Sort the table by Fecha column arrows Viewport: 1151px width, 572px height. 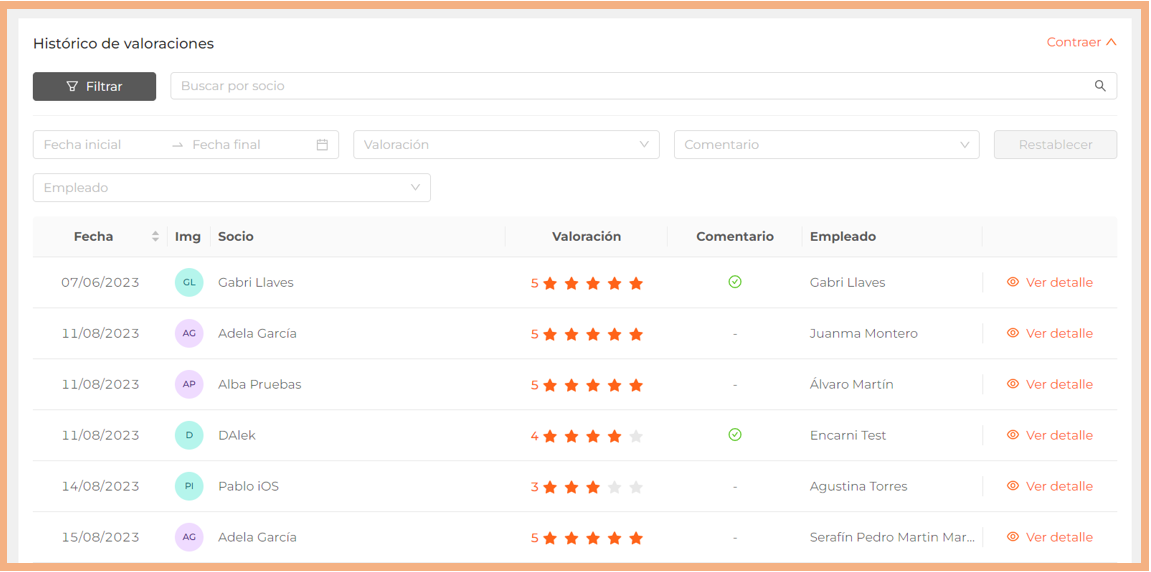pyautogui.click(x=155, y=236)
